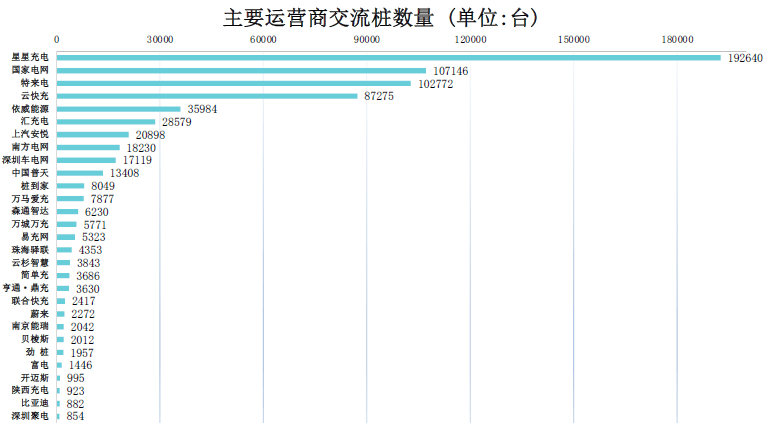The width and height of the screenshot is (770, 431).
Task: Click the data label 5323
Action: tap(93, 237)
